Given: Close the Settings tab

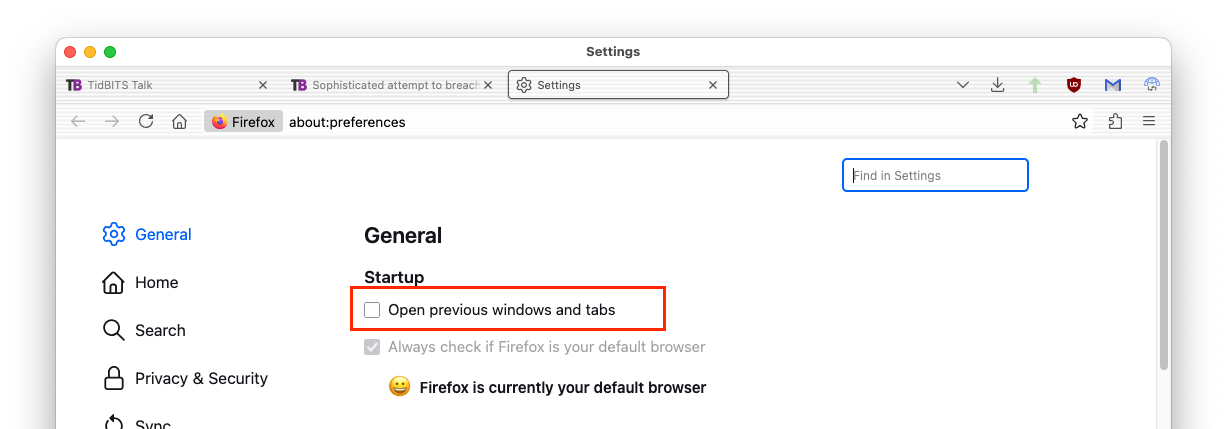Looking at the screenshot, I should [713, 85].
